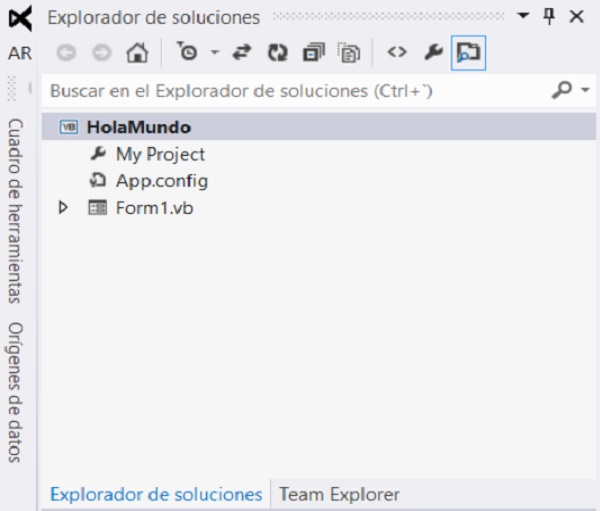Open Orígenes de datos side tab
The width and height of the screenshot is (600, 511).
coord(16,392)
